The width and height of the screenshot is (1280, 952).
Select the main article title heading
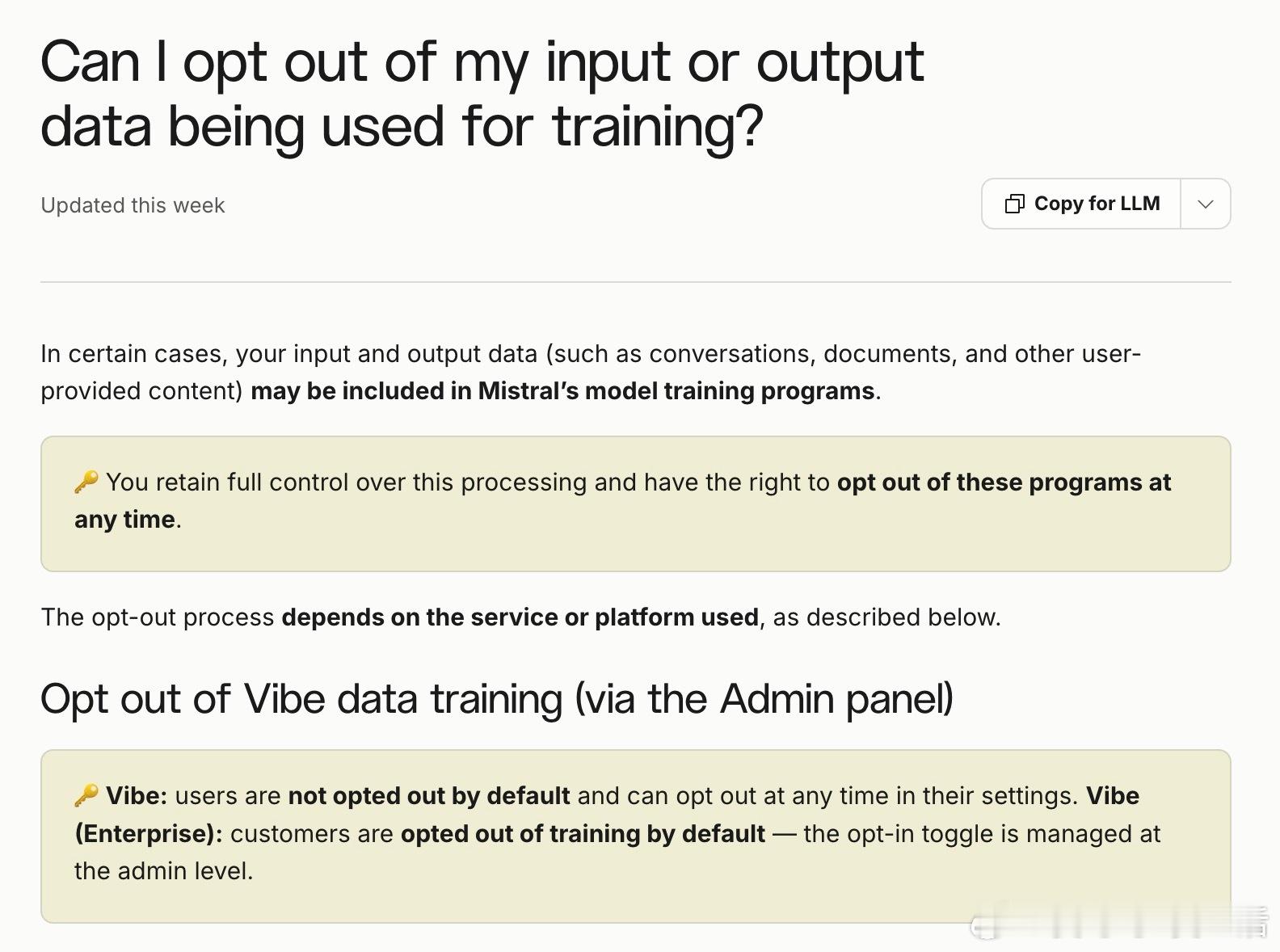click(x=482, y=94)
